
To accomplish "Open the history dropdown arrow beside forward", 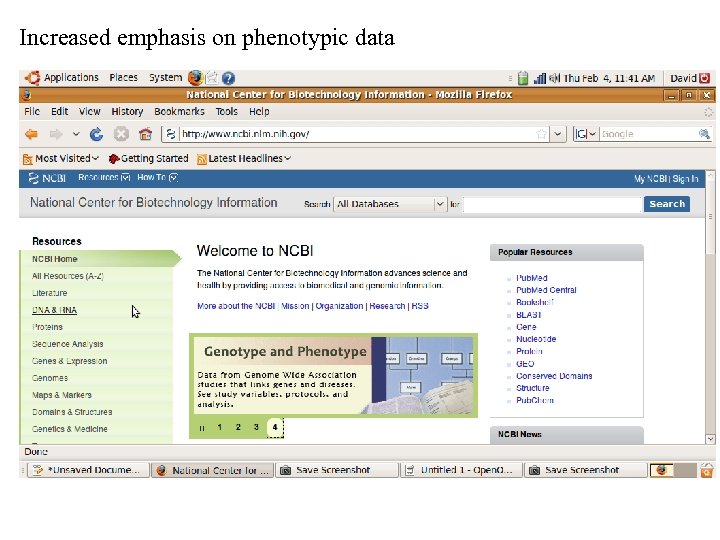I will [76, 134].
